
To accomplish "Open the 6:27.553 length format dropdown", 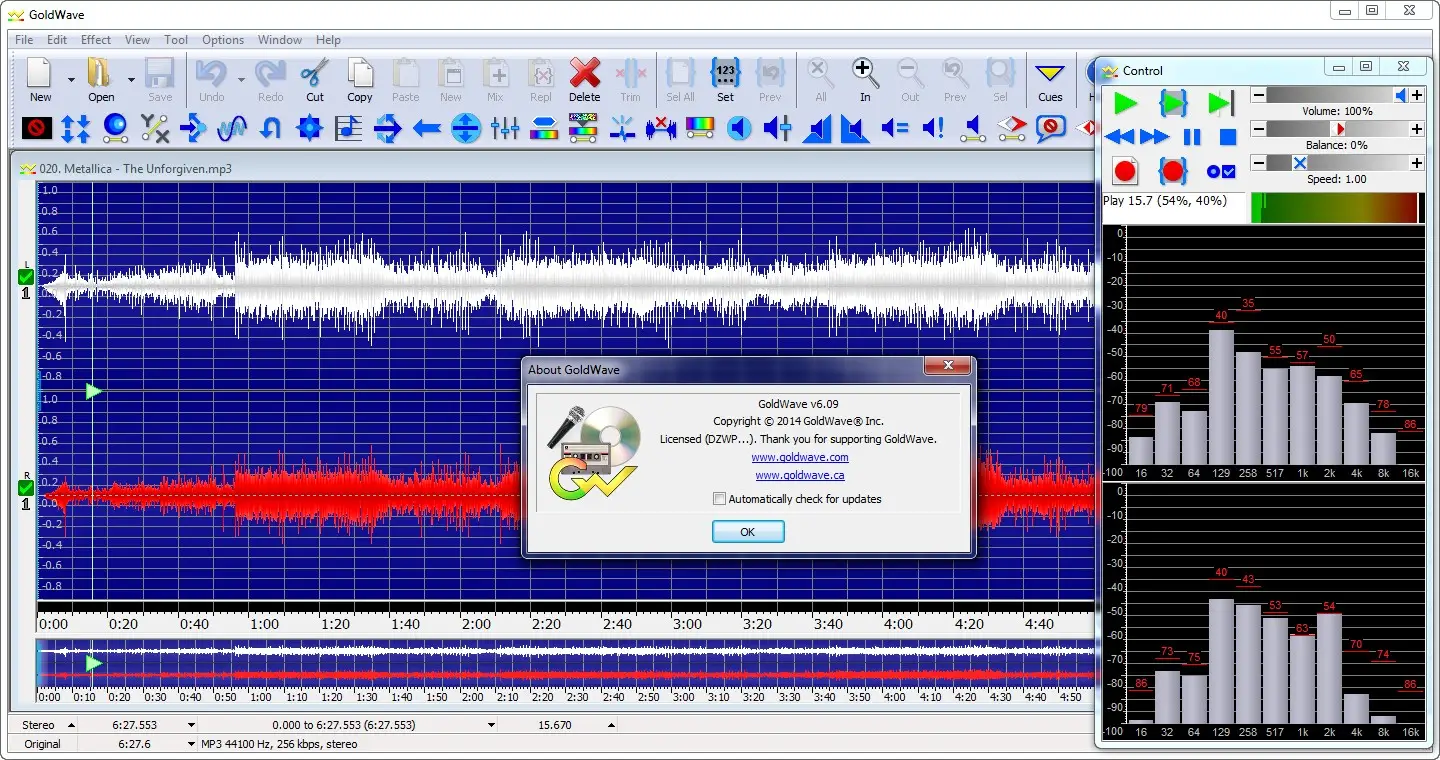I will (191, 725).
